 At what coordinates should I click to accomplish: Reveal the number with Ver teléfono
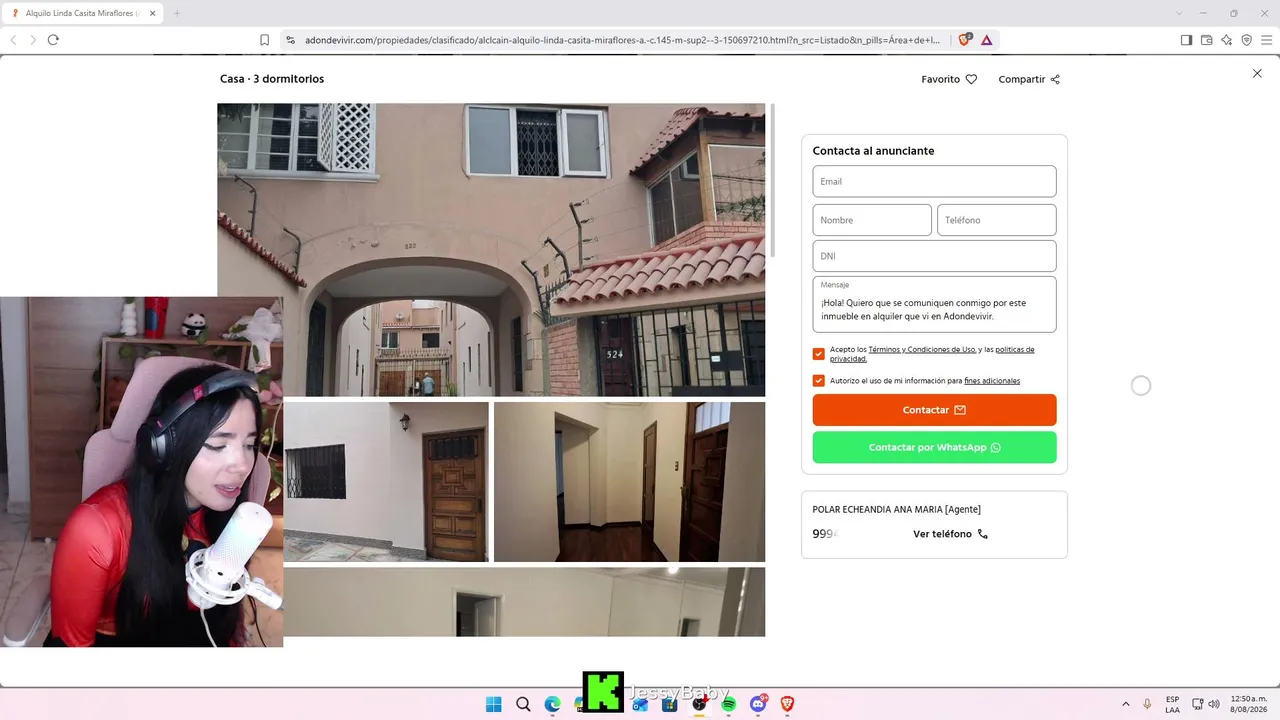coord(950,534)
